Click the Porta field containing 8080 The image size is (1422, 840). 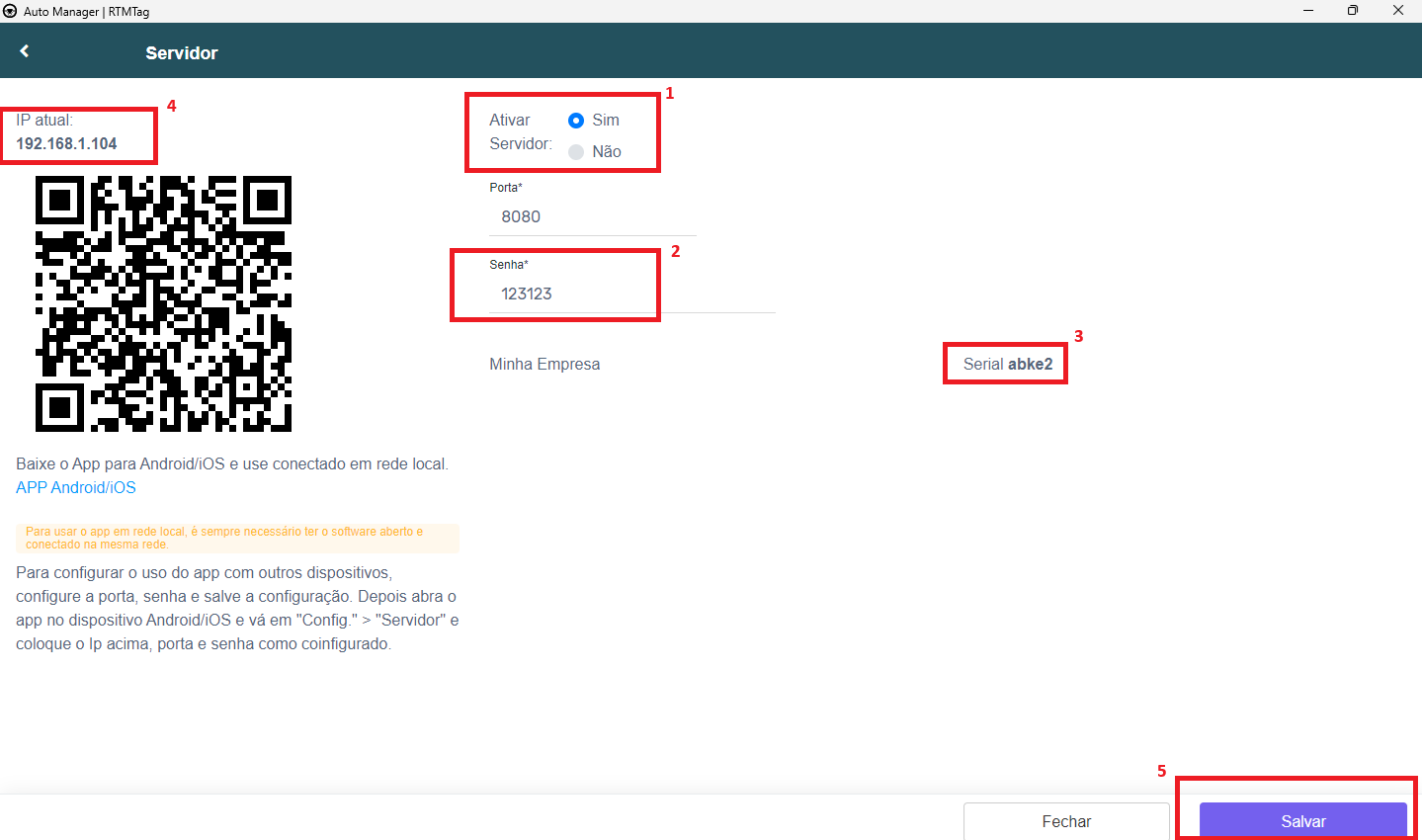[x=593, y=216]
